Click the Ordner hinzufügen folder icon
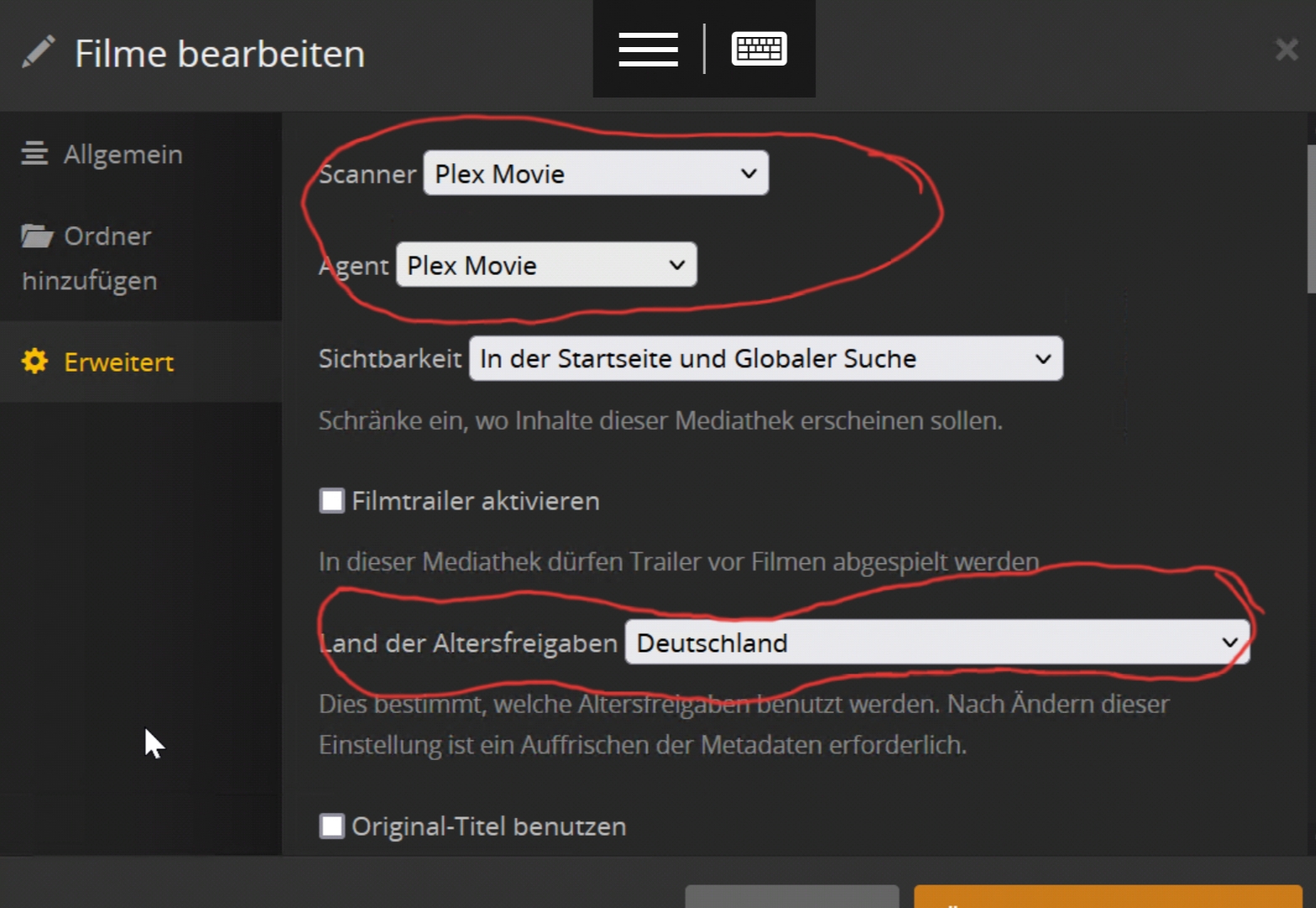This screenshot has height=908, width=1316. (37, 235)
